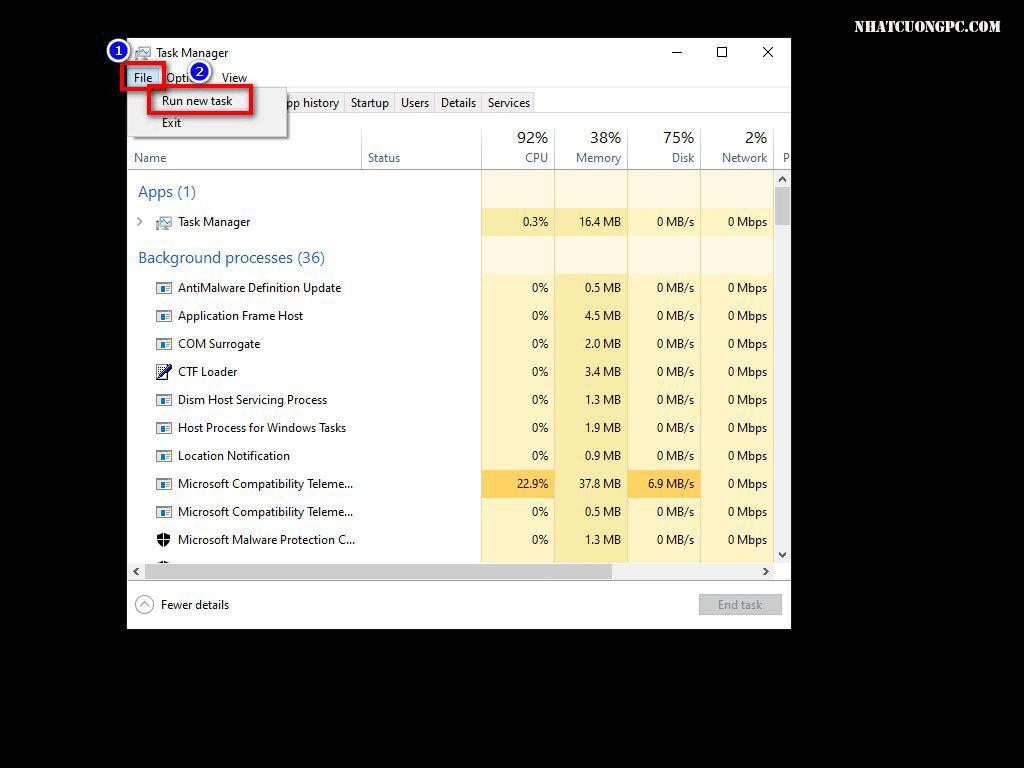
Task: Choose Exit in the File menu
Action: click(172, 123)
